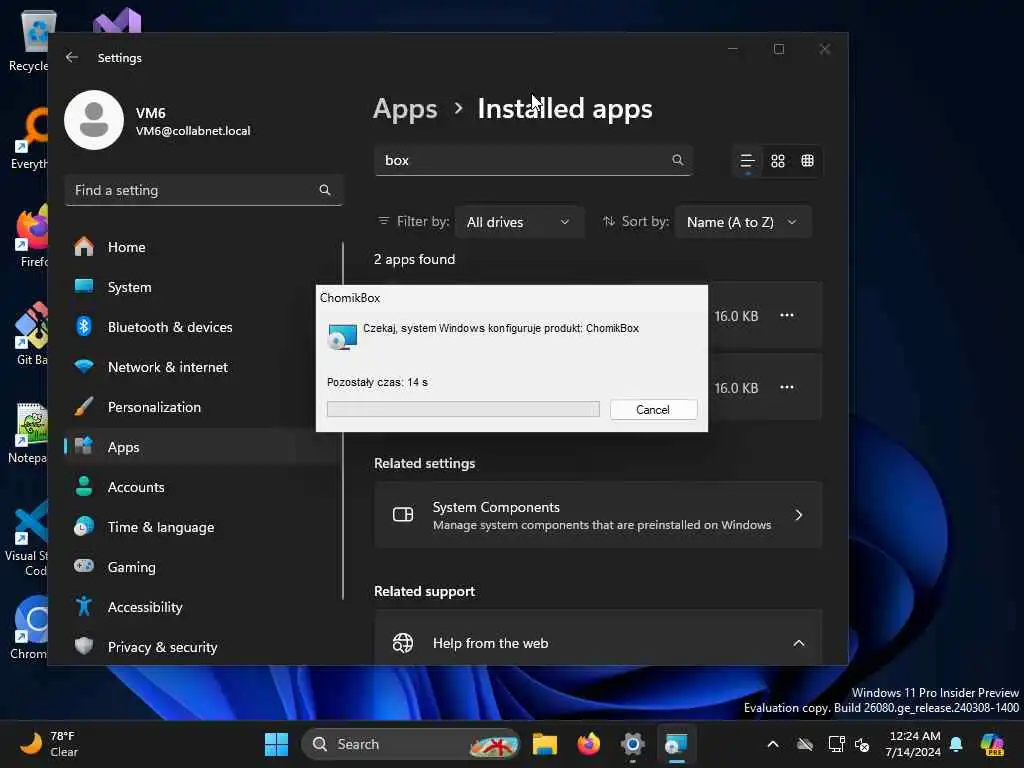Open Home in the Settings sidebar
The height and width of the screenshot is (768, 1024).
click(202, 247)
